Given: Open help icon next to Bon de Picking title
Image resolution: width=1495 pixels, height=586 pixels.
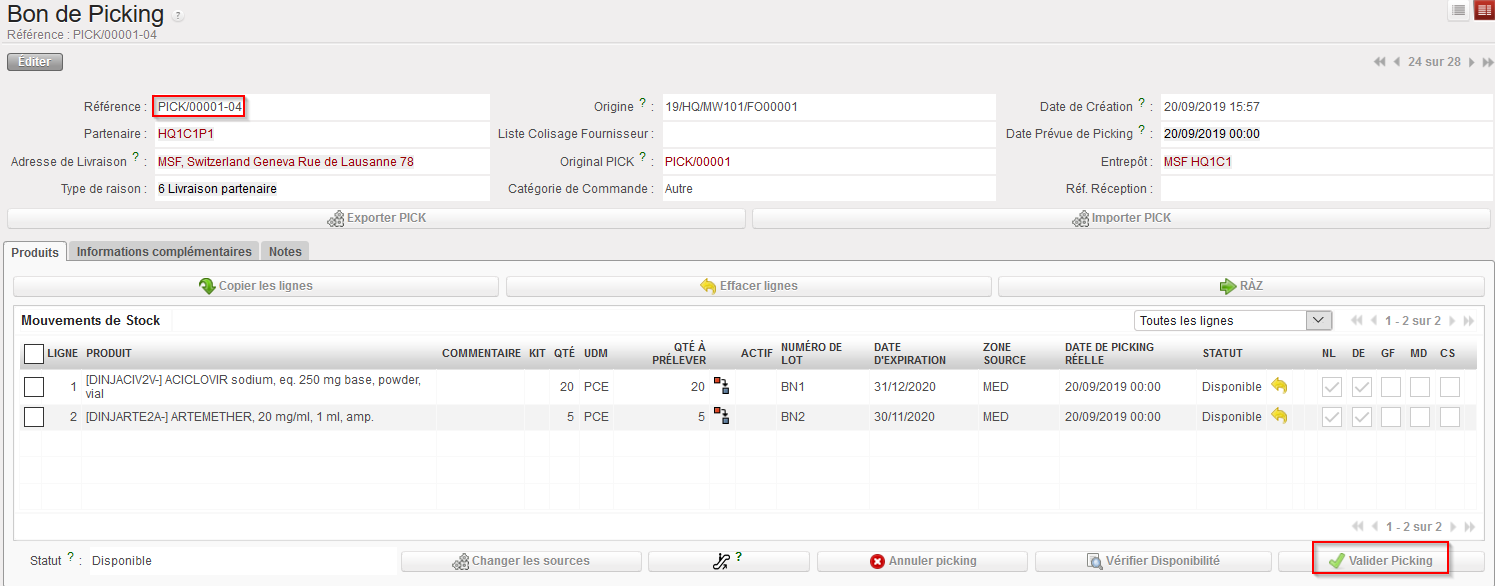Looking at the screenshot, I should (x=178, y=16).
